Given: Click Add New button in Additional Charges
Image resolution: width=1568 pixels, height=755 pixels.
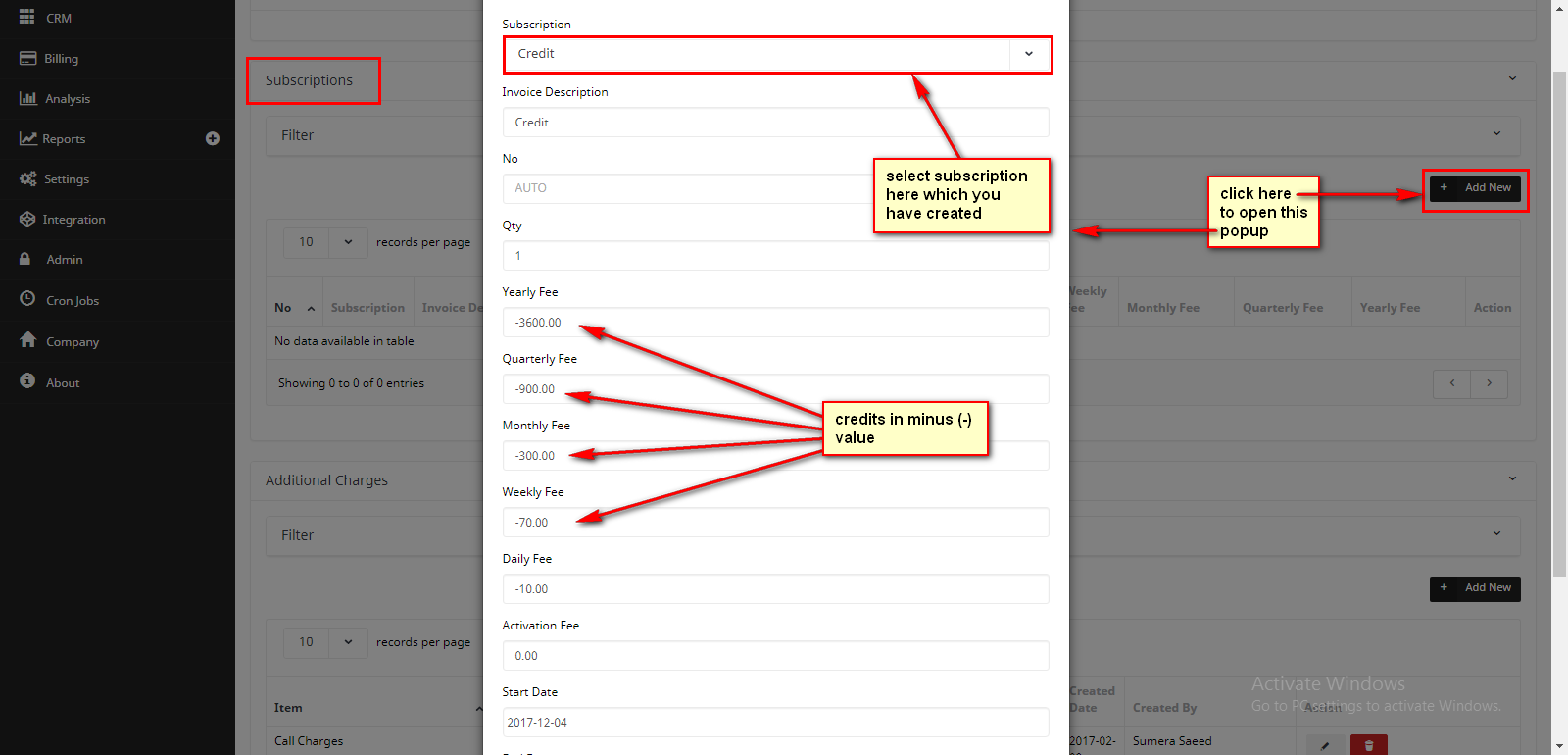Looking at the screenshot, I should [1475, 588].
